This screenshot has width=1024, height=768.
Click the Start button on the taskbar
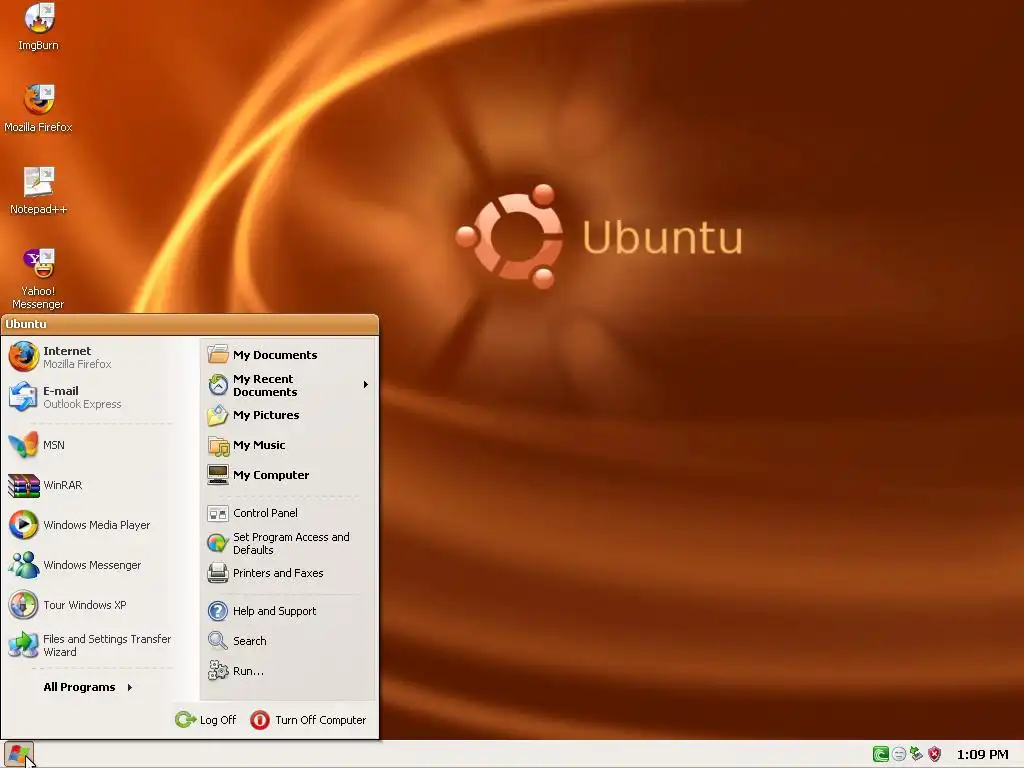[x=18, y=754]
